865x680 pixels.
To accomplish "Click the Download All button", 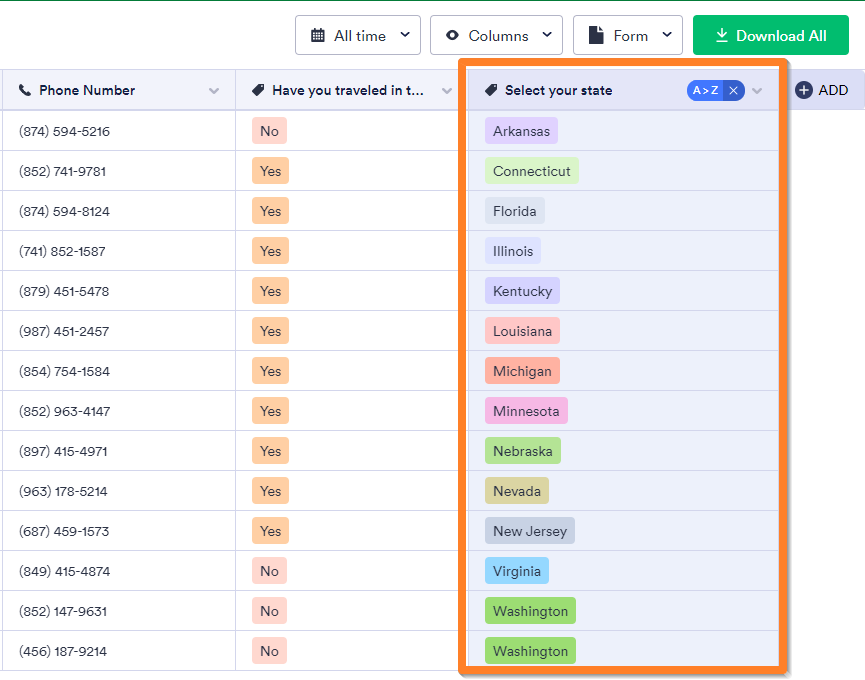I will 770,36.
